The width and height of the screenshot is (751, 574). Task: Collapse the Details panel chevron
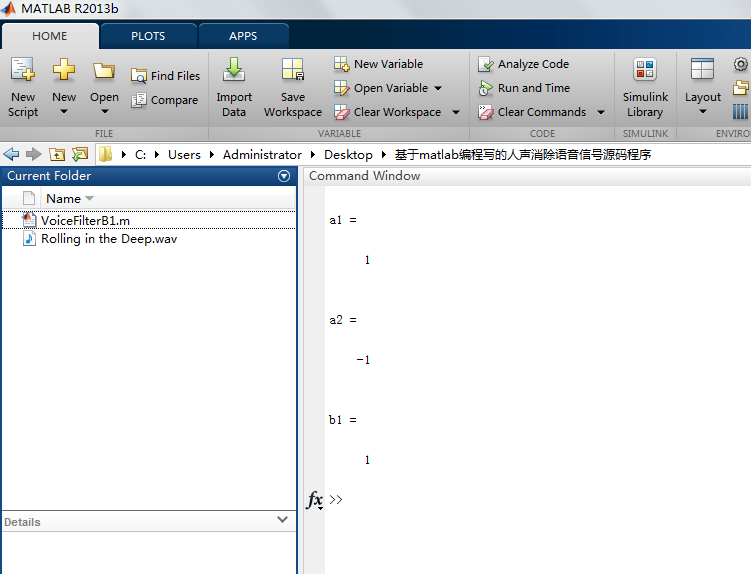coord(283,520)
